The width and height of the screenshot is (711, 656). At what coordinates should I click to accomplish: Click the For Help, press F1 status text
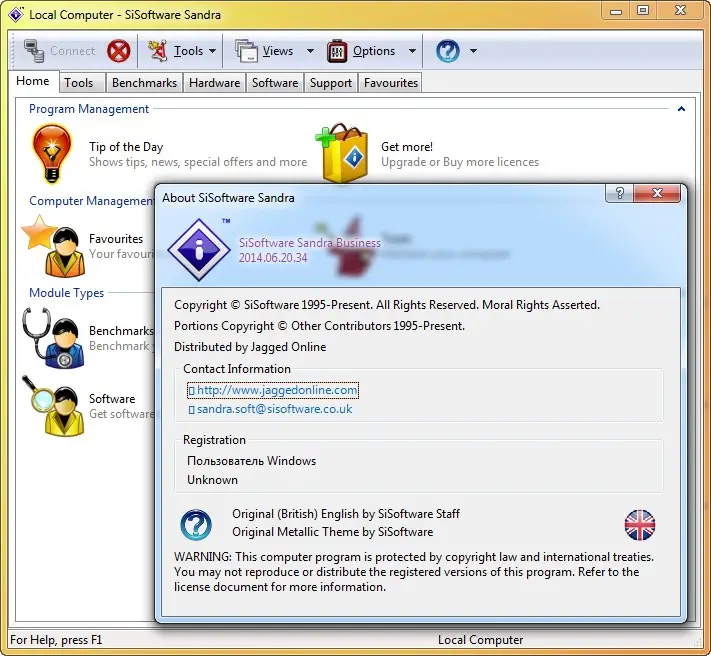(x=56, y=640)
